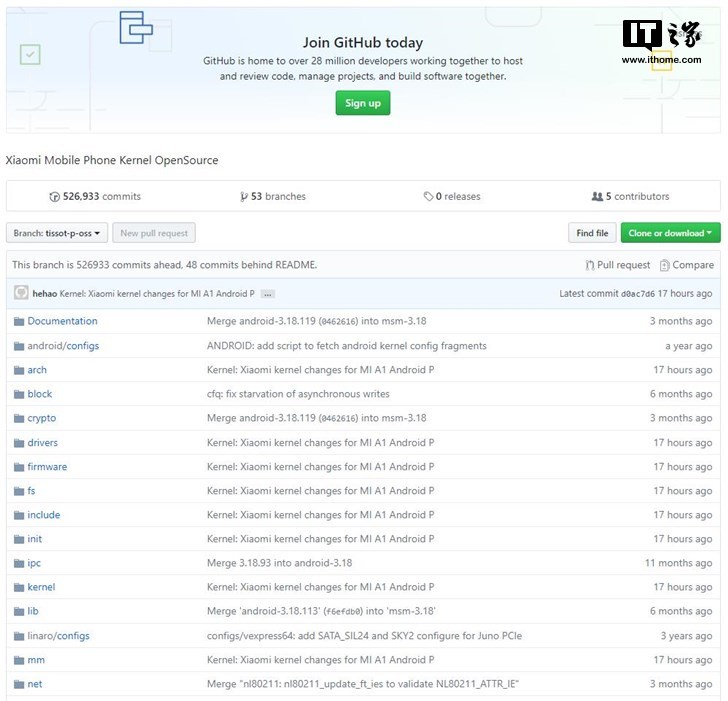728x701 pixels.
Task: Click the '3 years ago' timestamp
Action: pos(686,636)
